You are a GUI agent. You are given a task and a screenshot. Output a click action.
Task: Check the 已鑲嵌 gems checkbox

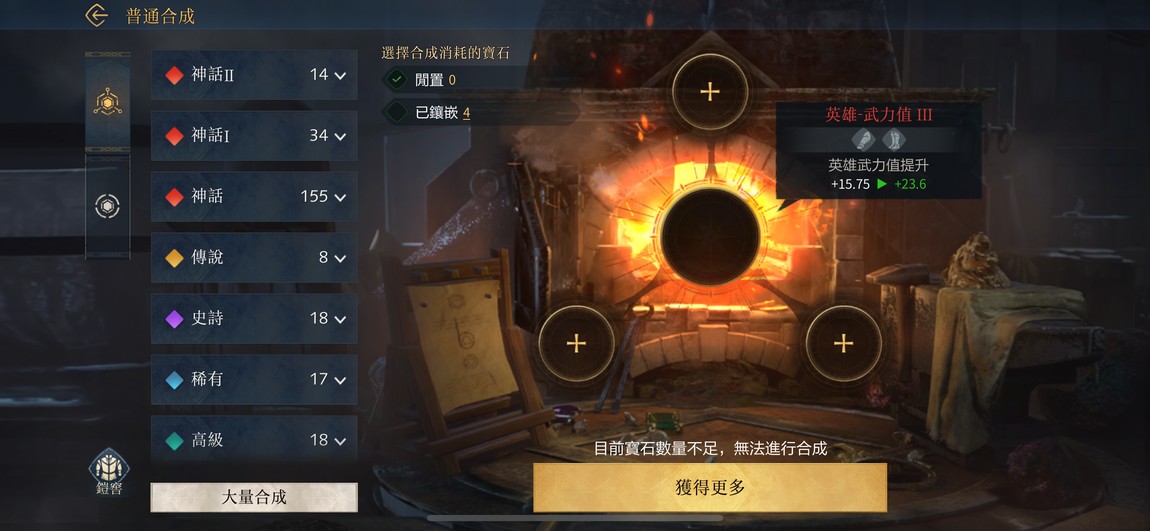pyautogui.click(x=397, y=112)
